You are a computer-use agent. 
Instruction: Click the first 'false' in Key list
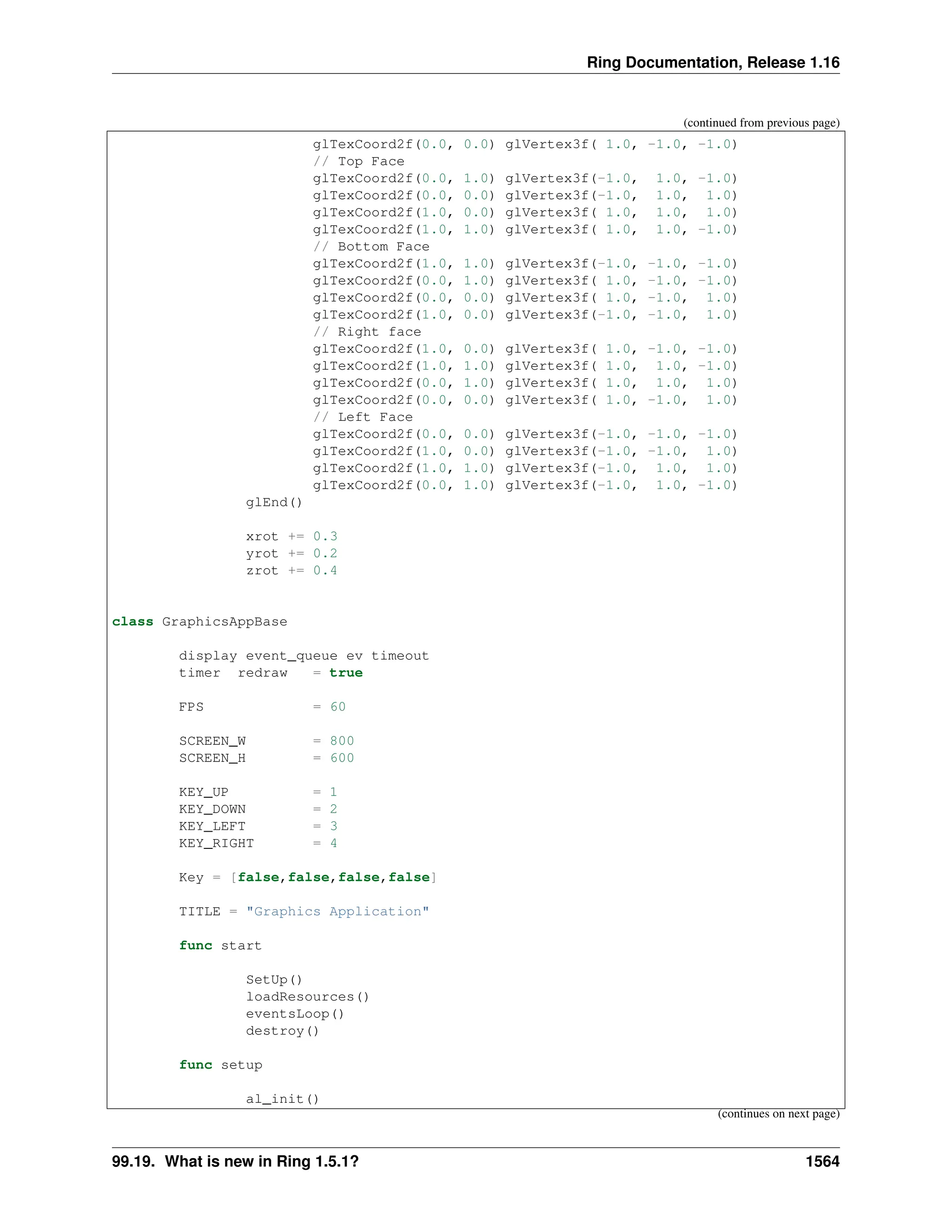[258, 877]
